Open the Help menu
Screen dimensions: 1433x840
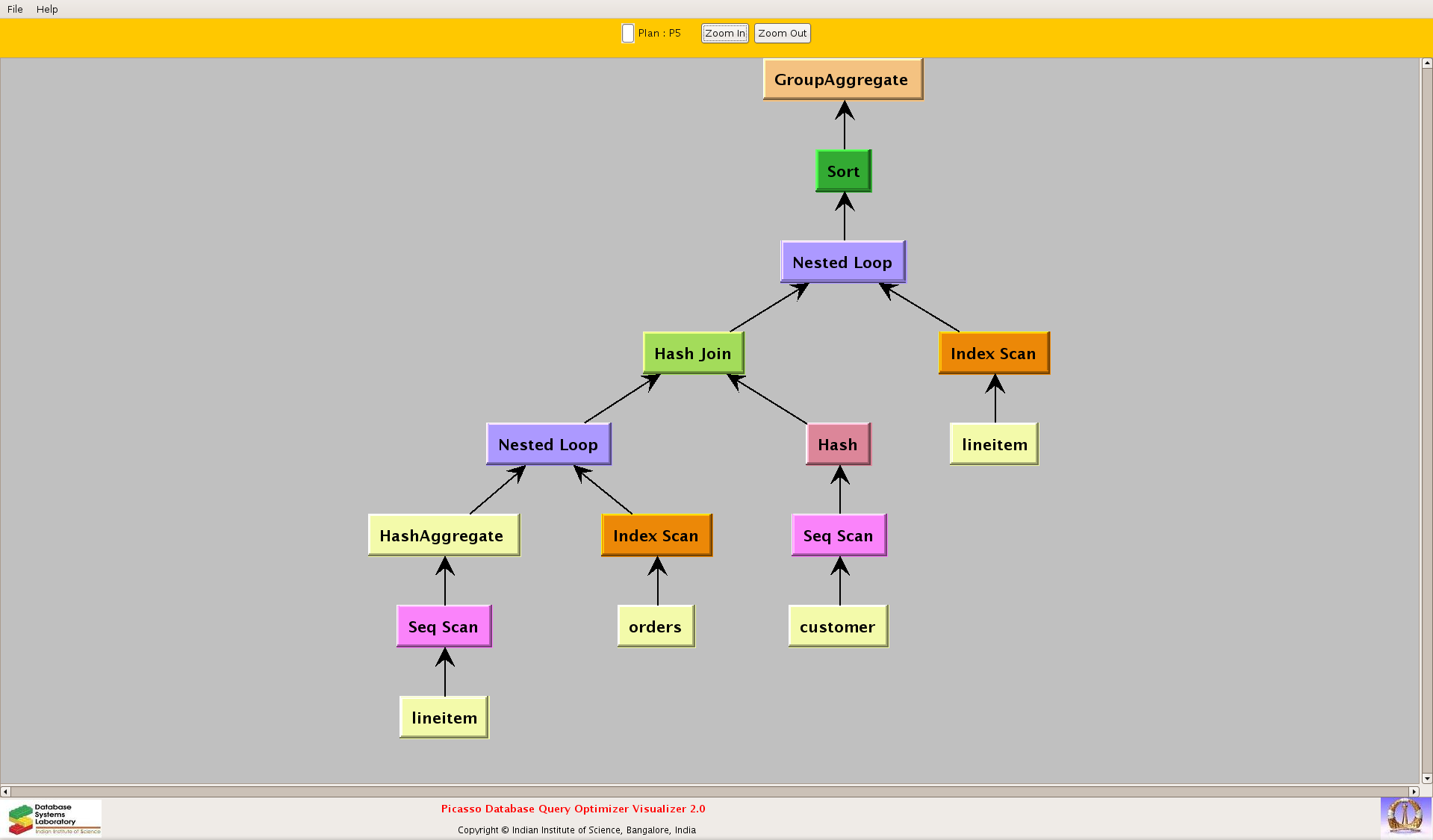pos(47,9)
